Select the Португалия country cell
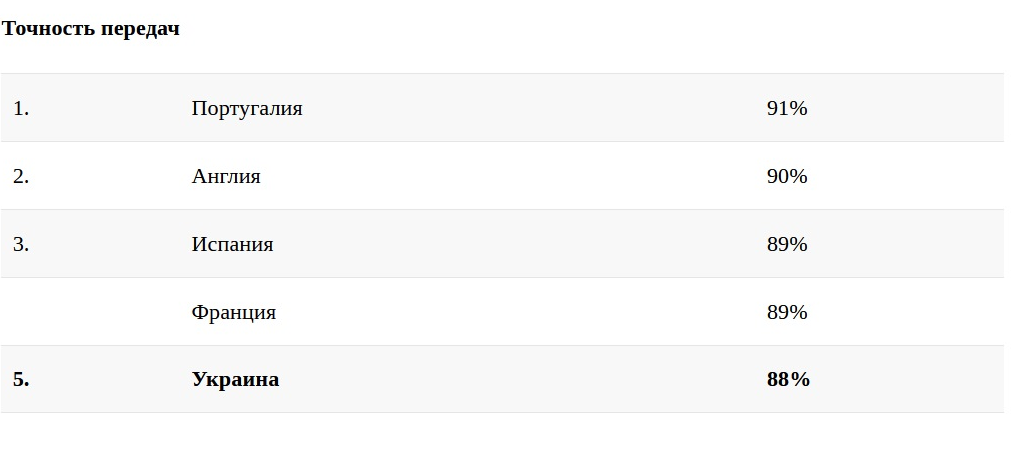Screen dimensions: 1016x455 [x=247, y=108]
